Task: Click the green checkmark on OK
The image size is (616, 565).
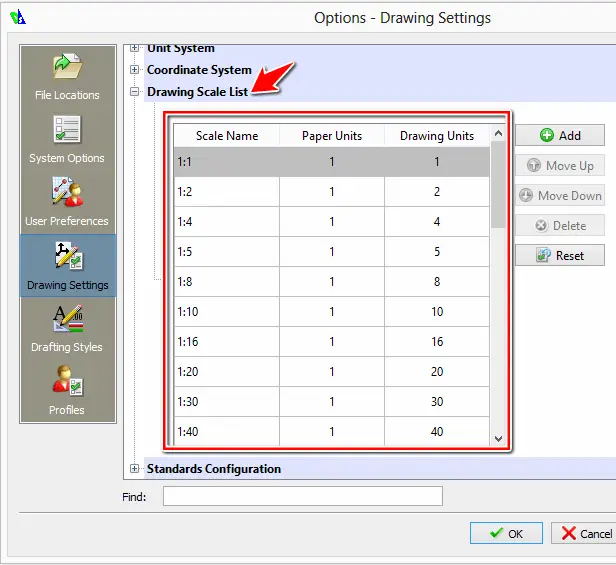Action: pyautogui.click(x=496, y=533)
